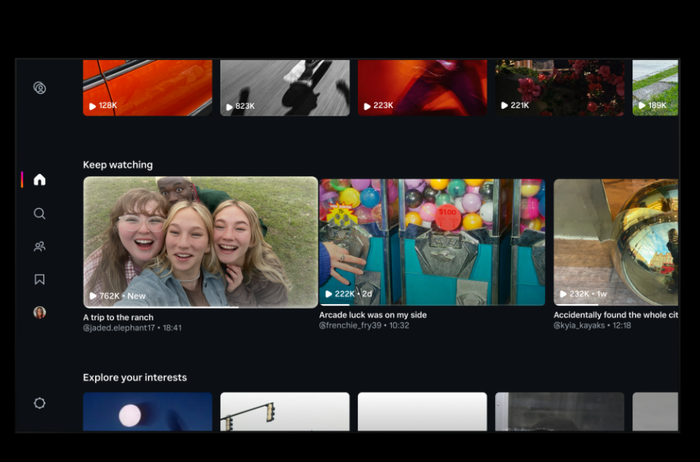Open the Saved bookmark icon

[x=40, y=279]
